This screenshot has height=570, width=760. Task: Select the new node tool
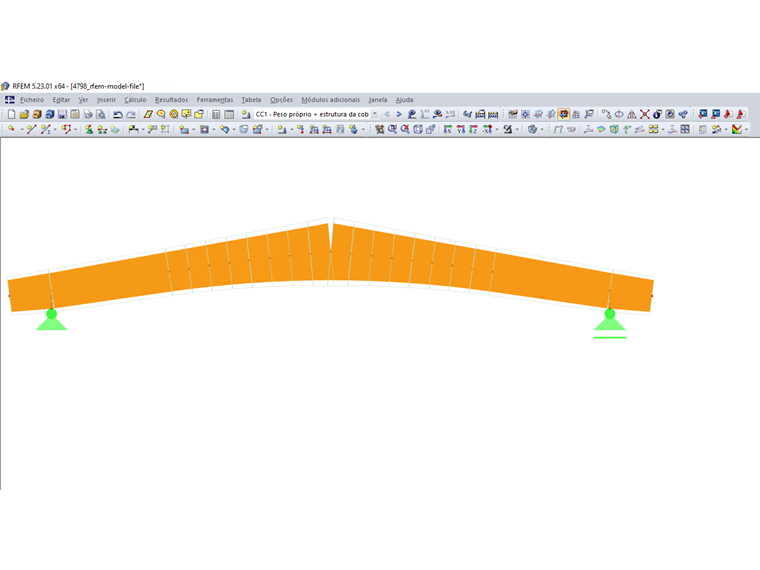11,129
